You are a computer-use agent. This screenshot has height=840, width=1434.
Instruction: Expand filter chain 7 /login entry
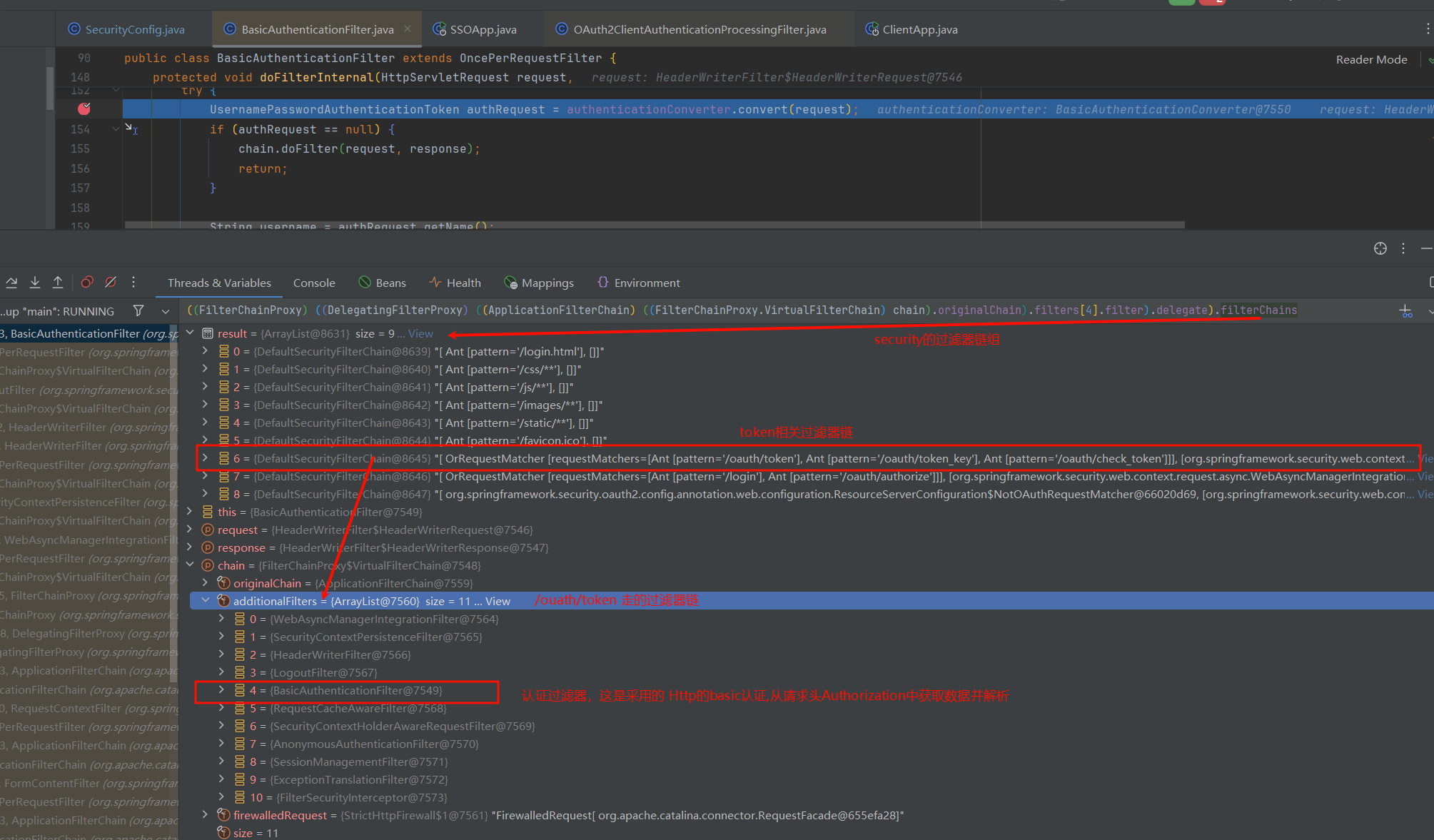click(x=206, y=476)
